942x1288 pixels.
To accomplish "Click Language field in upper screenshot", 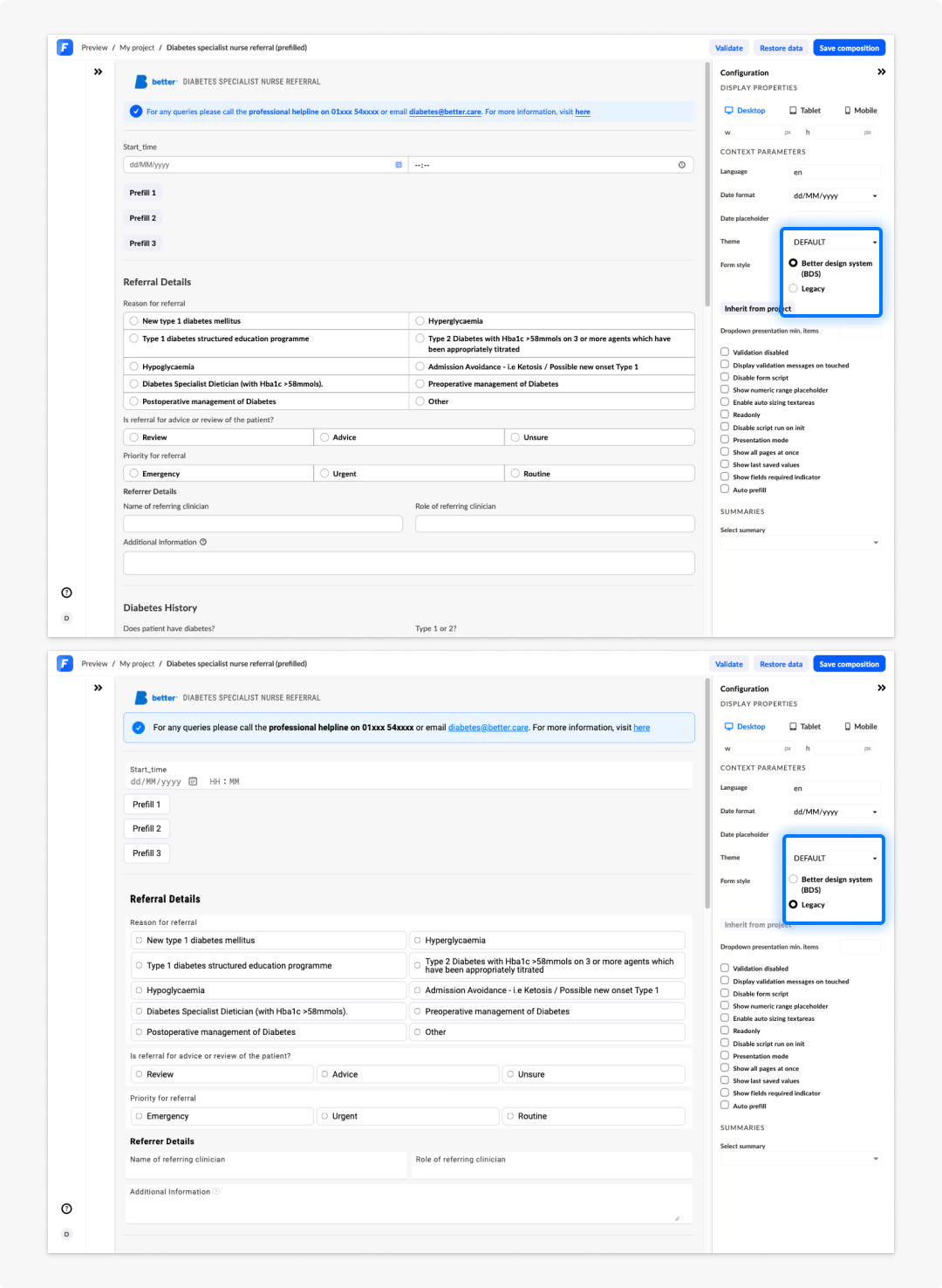I will (835, 172).
